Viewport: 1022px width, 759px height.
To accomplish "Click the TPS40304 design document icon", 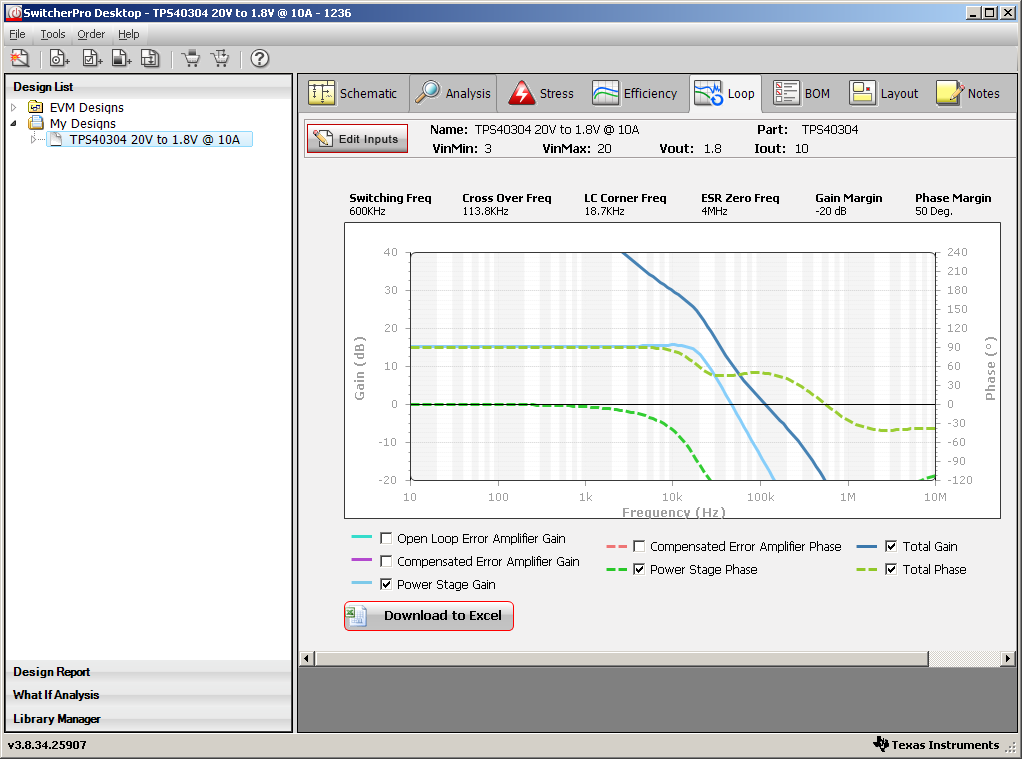I will pyautogui.click(x=56, y=139).
